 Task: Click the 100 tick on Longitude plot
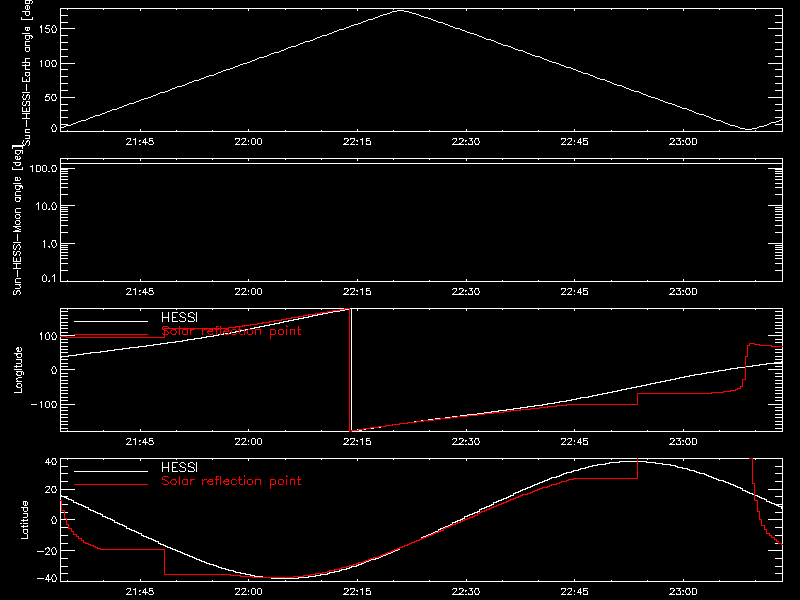tap(47, 336)
